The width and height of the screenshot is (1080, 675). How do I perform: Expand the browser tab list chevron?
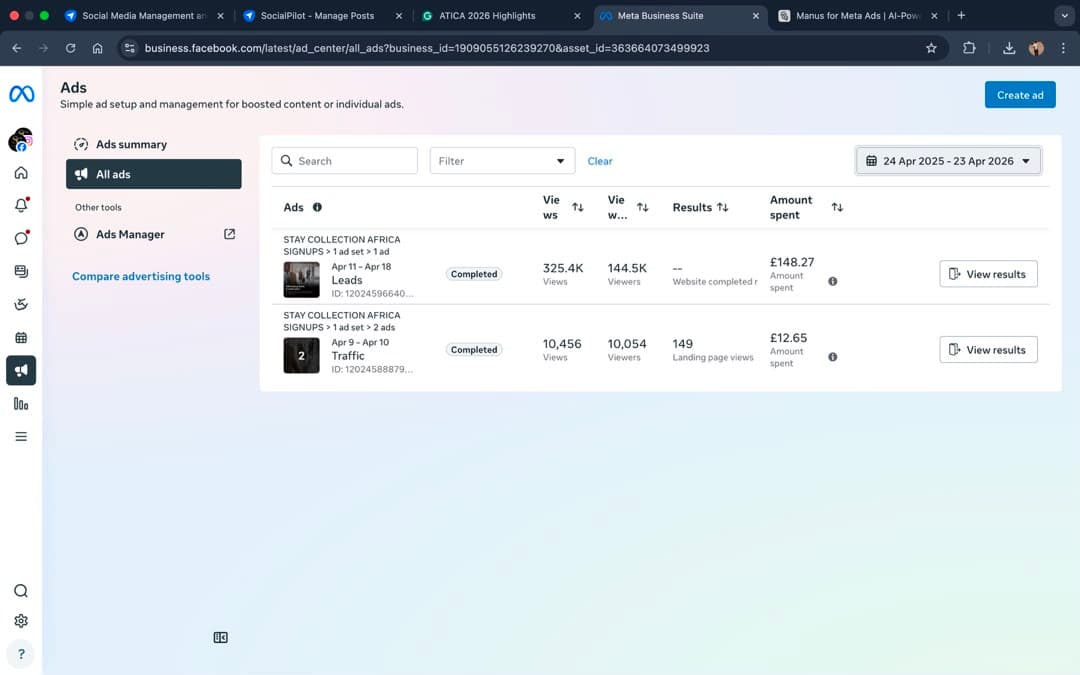pos(1064,16)
